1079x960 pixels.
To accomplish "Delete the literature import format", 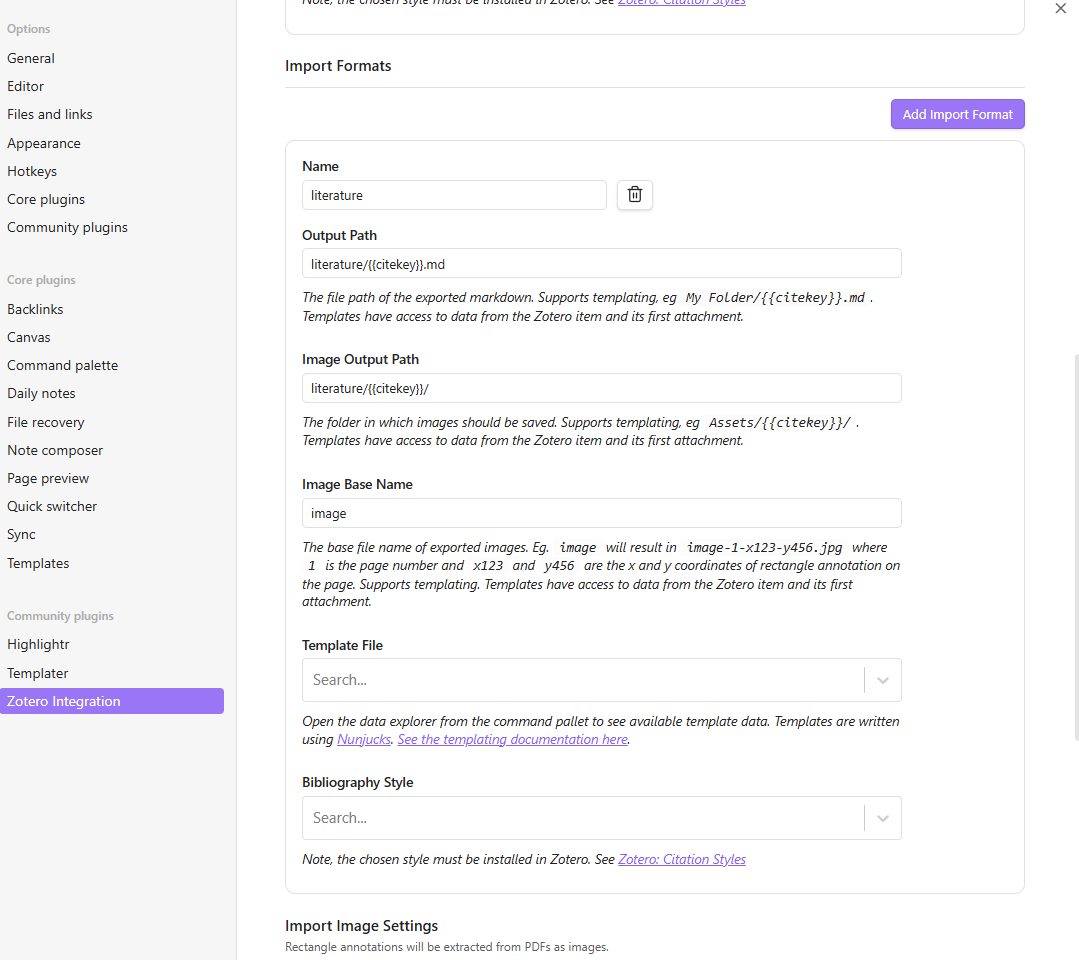I will click(x=634, y=195).
